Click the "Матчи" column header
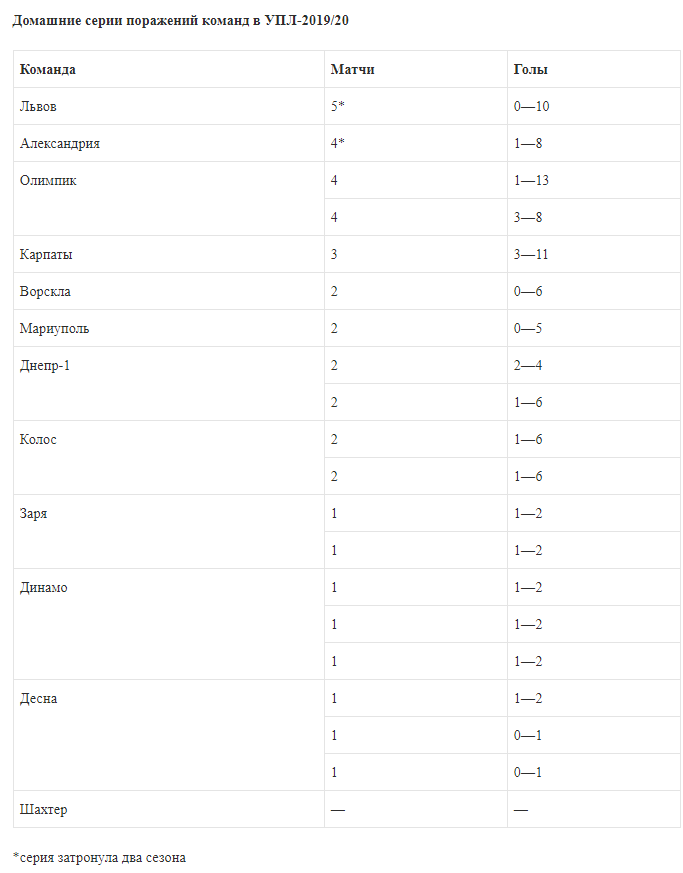Viewport: 683px width, 873px height. (352, 69)
